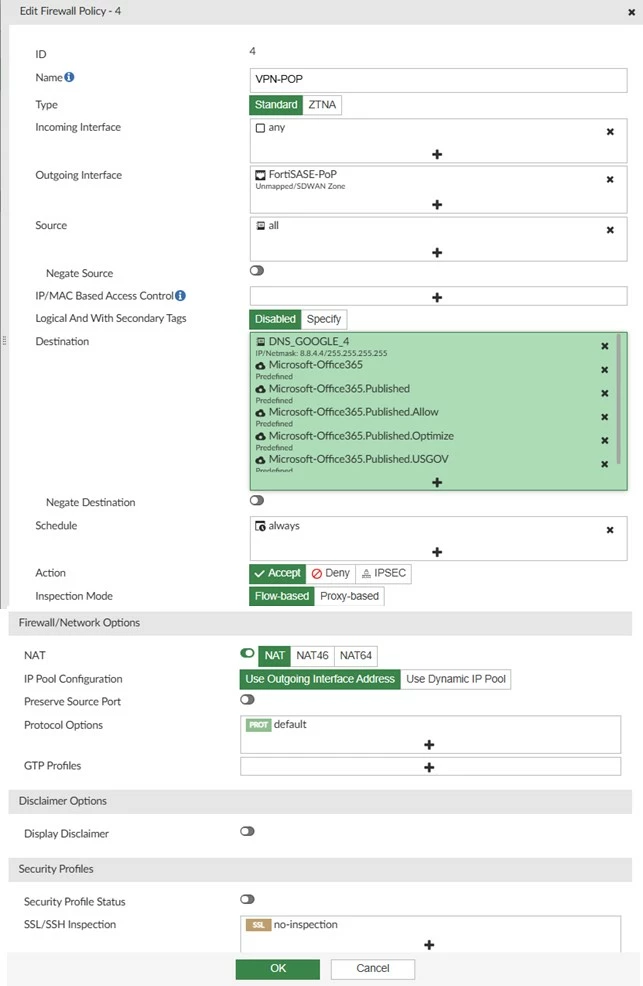The height and width of the screenshot is (986, 643).
Task: Click the Name field containing VPN-POP
Action: pyautogui.click(x=438, y=80)
